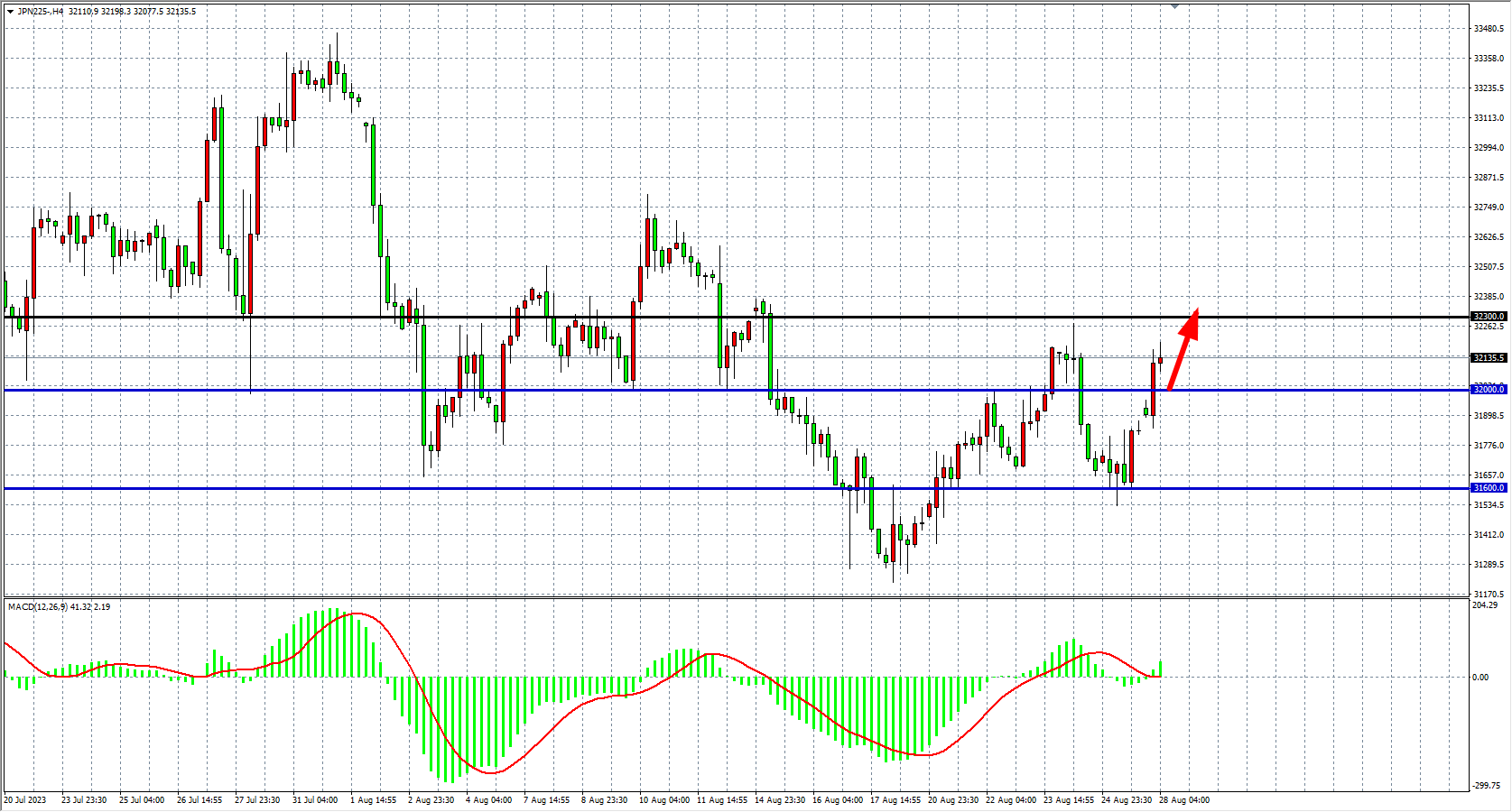Click the chart shift triangle marker
Image resolution: width=1512 pixels, height=812 pixels.
click(1174, 6)
